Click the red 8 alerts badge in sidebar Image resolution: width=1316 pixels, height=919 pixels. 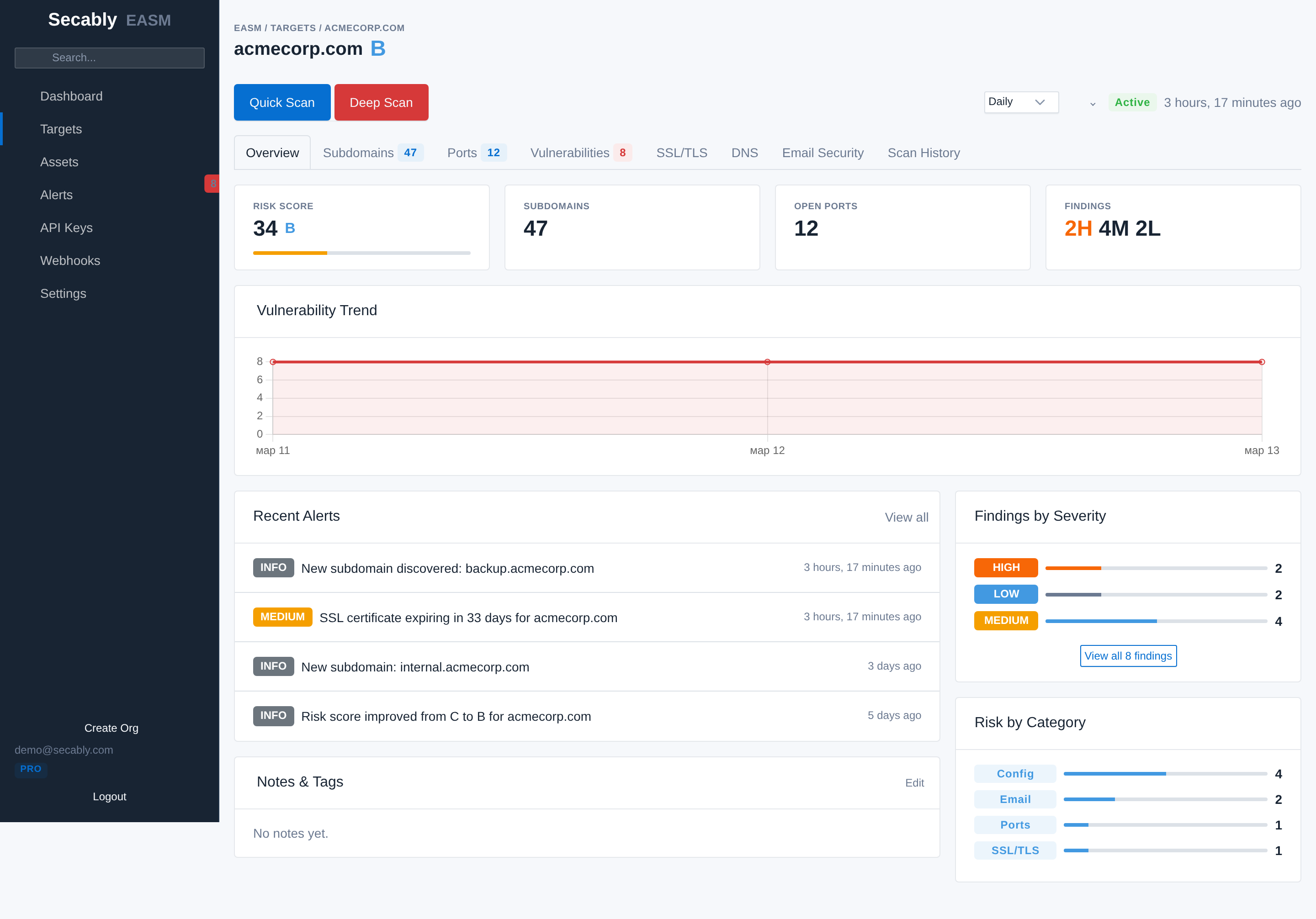pyautogui.click(x=212, y=184)
